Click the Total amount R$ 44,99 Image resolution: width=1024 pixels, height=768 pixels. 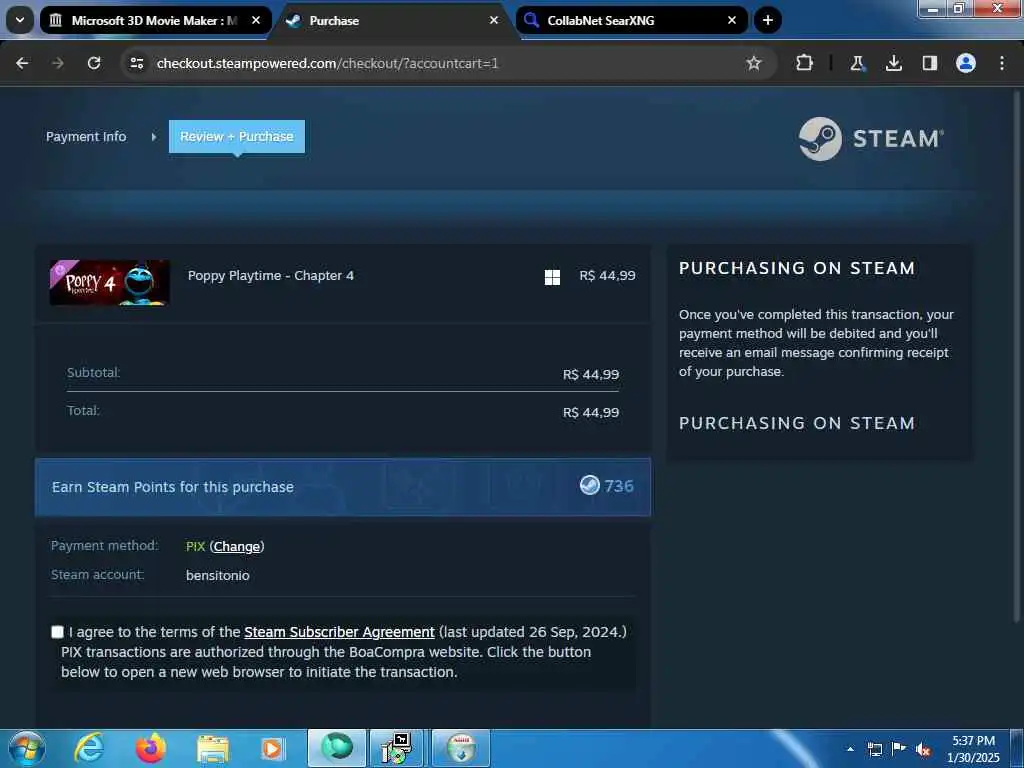591,412
